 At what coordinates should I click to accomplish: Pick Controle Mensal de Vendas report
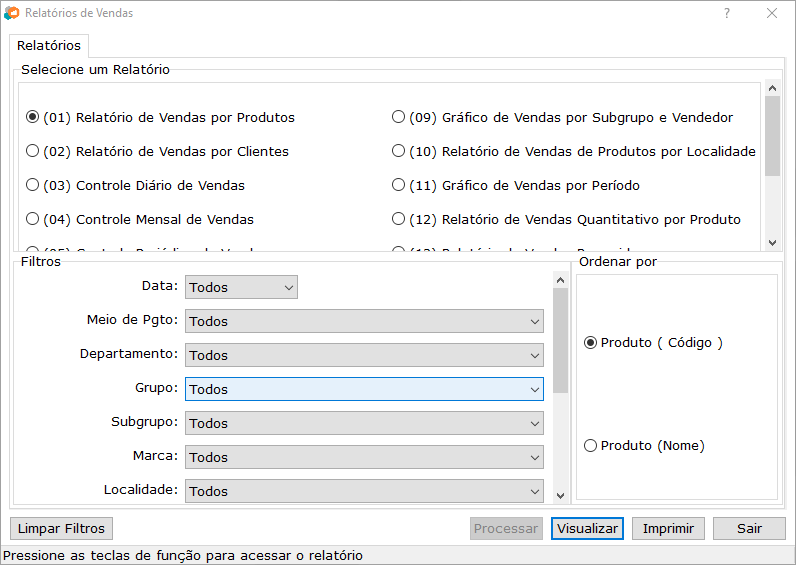pos(33,220)
